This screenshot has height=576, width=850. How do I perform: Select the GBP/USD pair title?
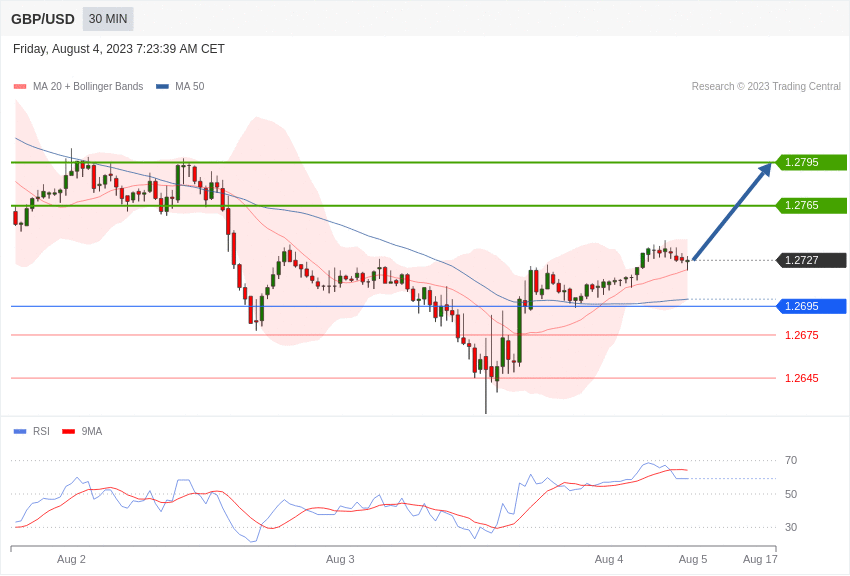[x=43, y=19]
